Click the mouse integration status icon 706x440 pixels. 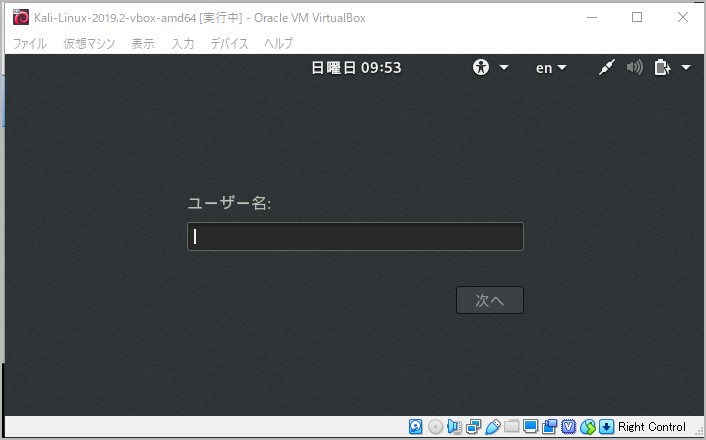pos(588,426)
